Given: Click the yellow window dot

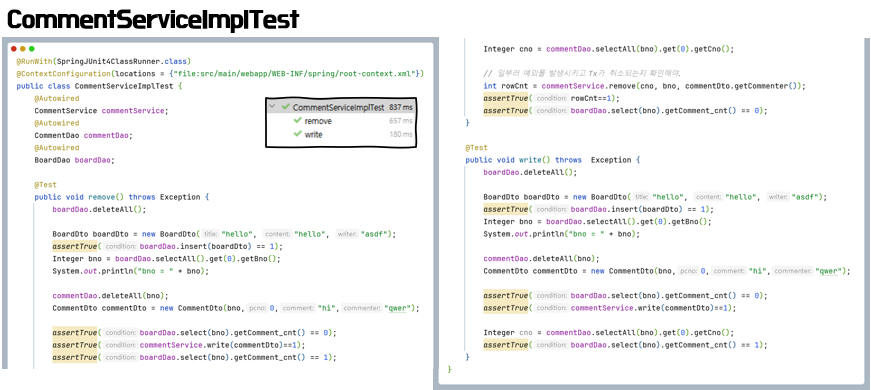Looking at the screenshot, I should pyautogui.click(x=23, y=49).
